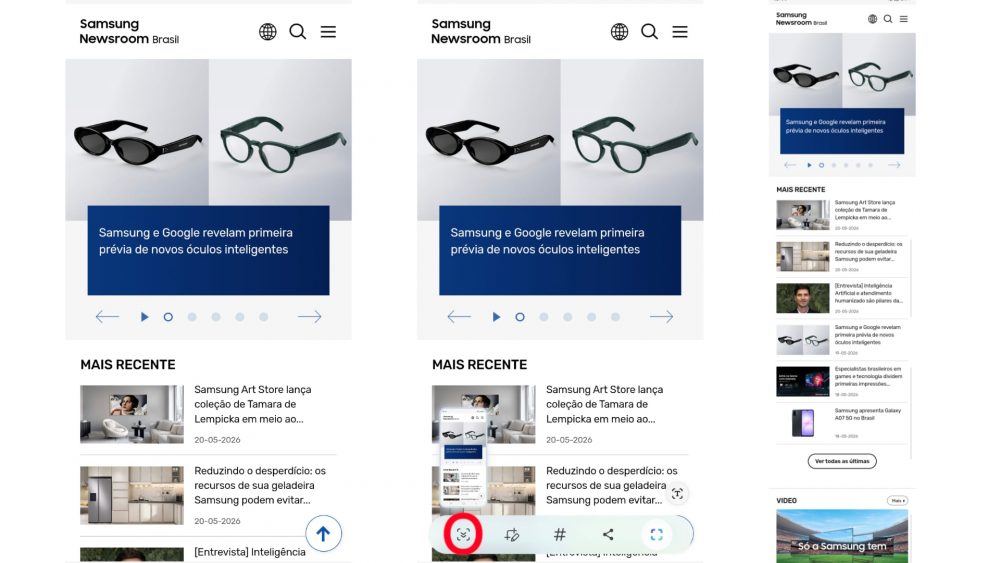This screenshot has height=563, width=1000.
Task: Open Samsung apresenta Galaxy A07 5G article
Action: [x=867, y=414]
